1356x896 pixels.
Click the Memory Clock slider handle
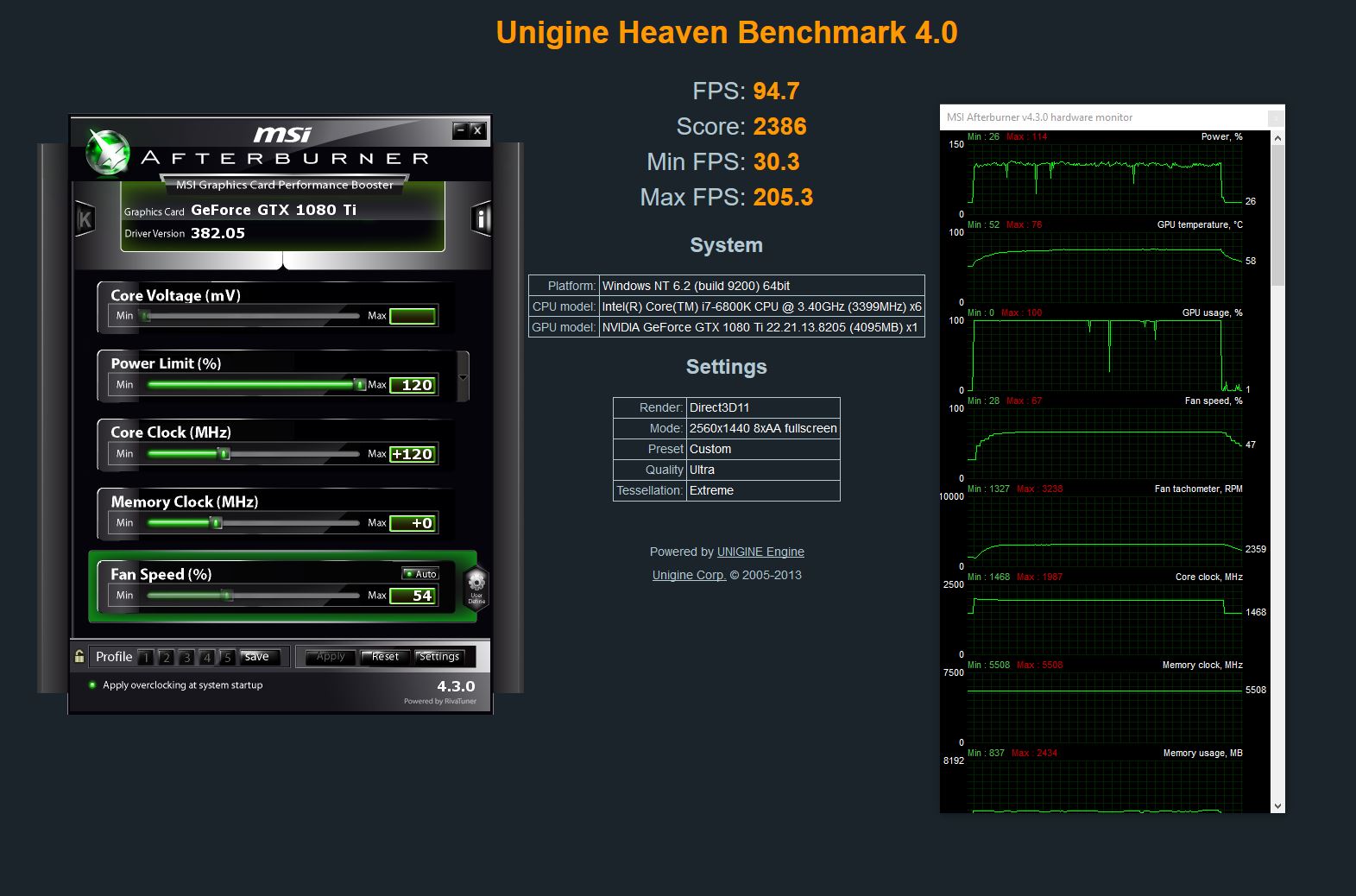[x=217, y=523]
